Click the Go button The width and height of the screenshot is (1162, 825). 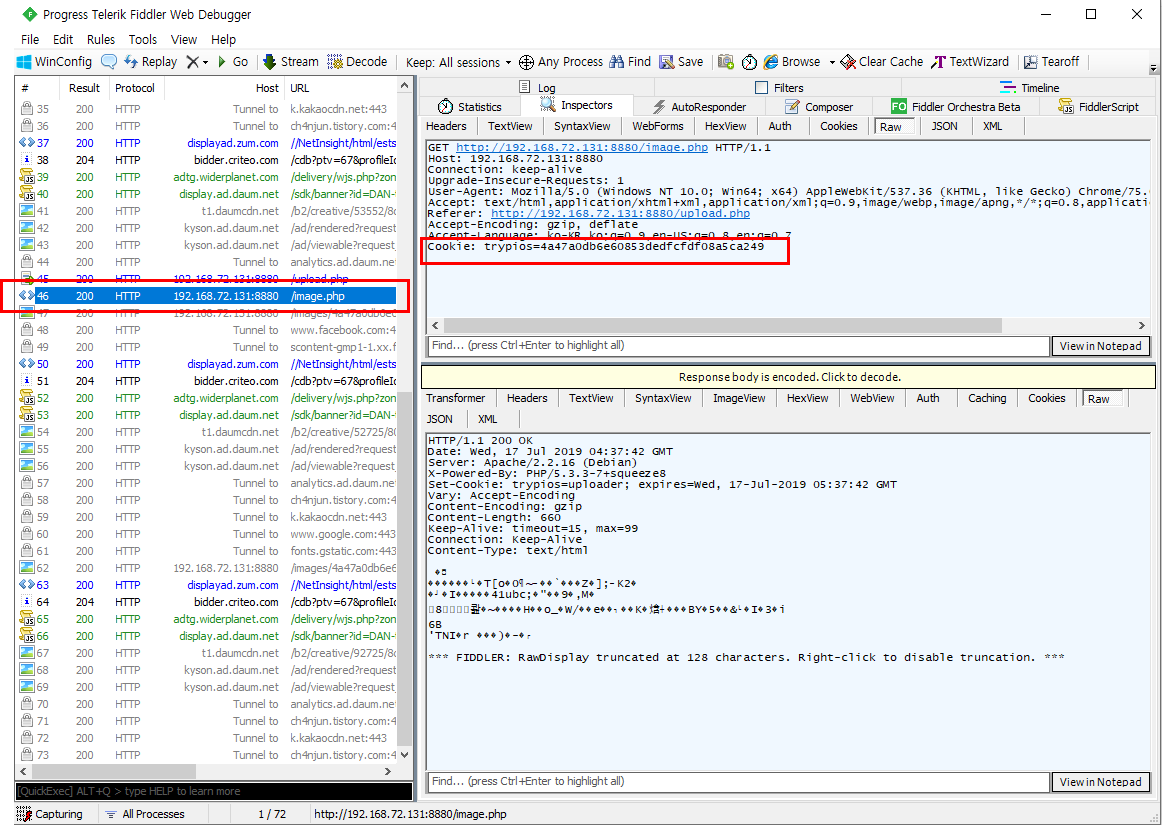[232, 62]
